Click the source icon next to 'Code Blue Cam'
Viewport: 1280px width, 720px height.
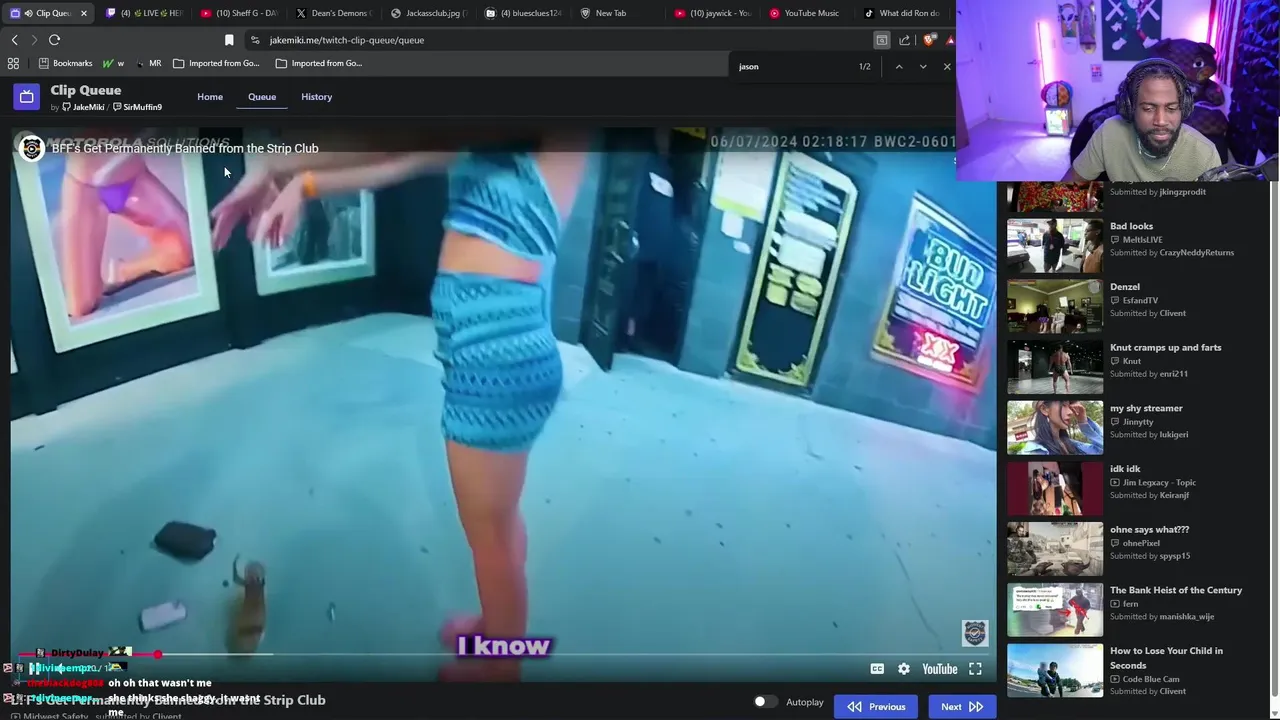coord(1115,680)
